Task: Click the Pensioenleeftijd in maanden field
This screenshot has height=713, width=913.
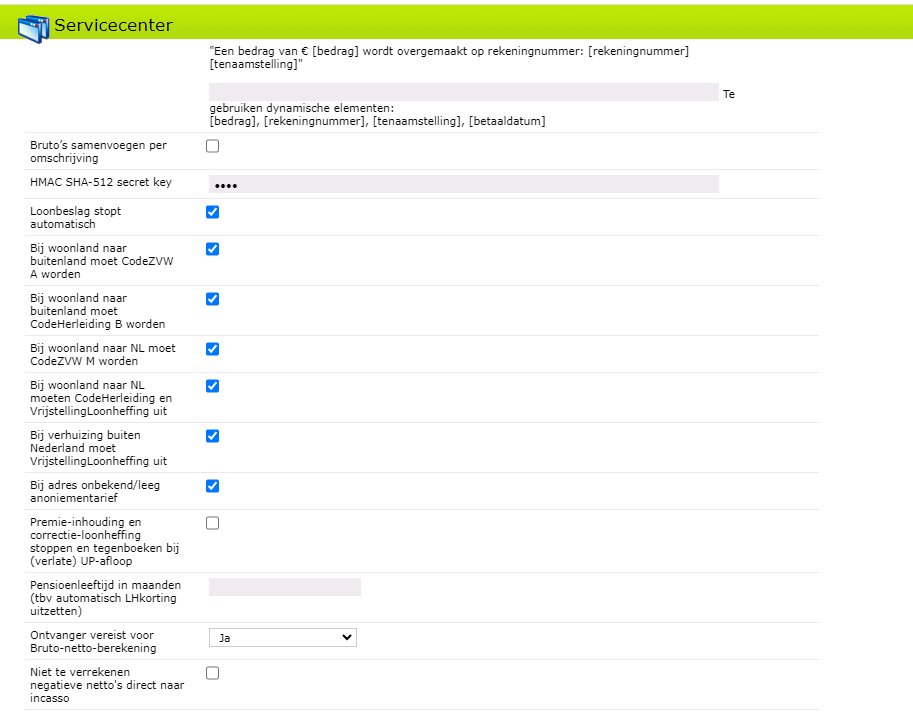Action: point(284,587)
